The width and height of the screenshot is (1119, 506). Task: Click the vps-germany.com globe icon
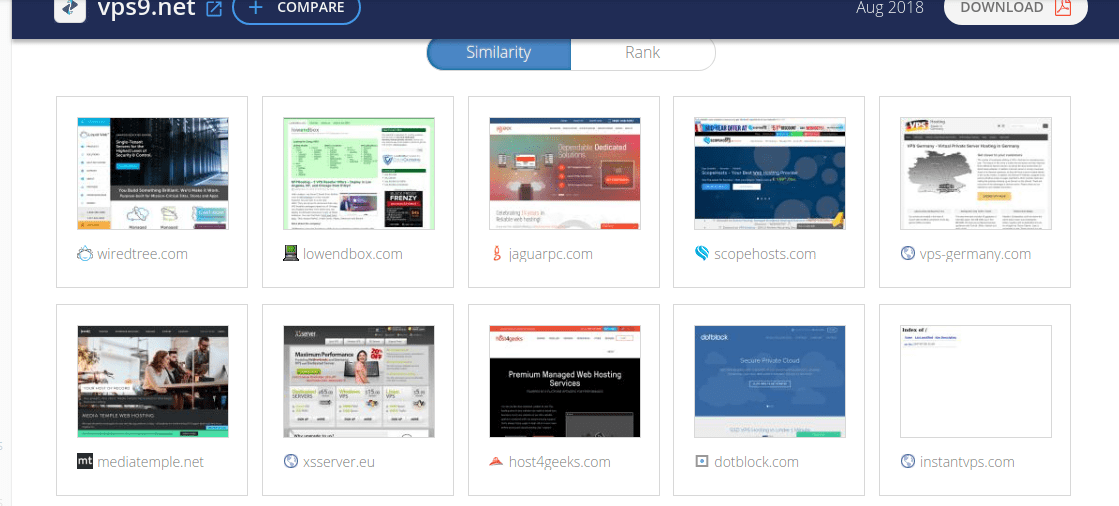pyautogui.click(x=908, y=253)
